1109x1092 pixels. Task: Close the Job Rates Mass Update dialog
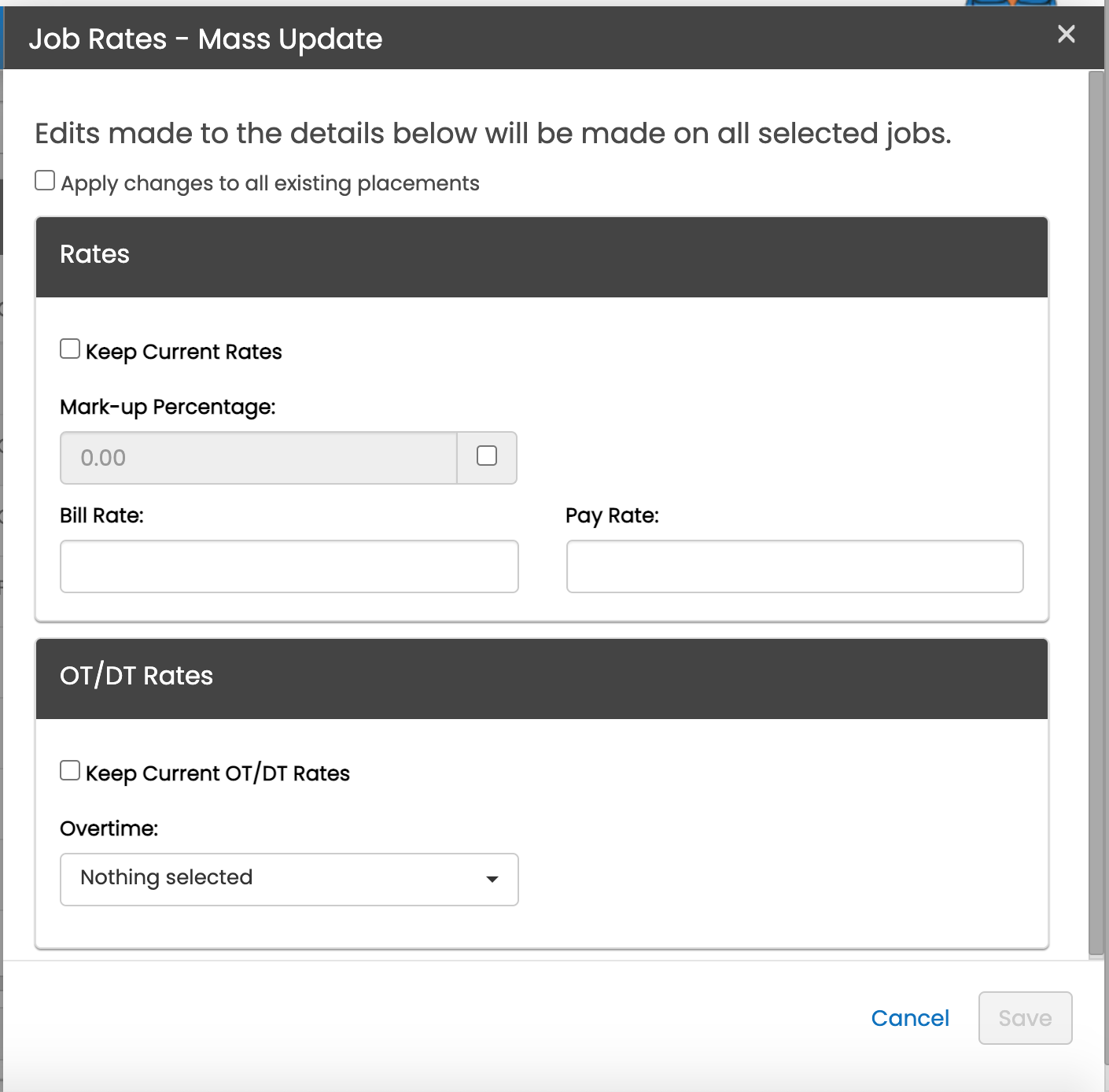coord(1066,34)
